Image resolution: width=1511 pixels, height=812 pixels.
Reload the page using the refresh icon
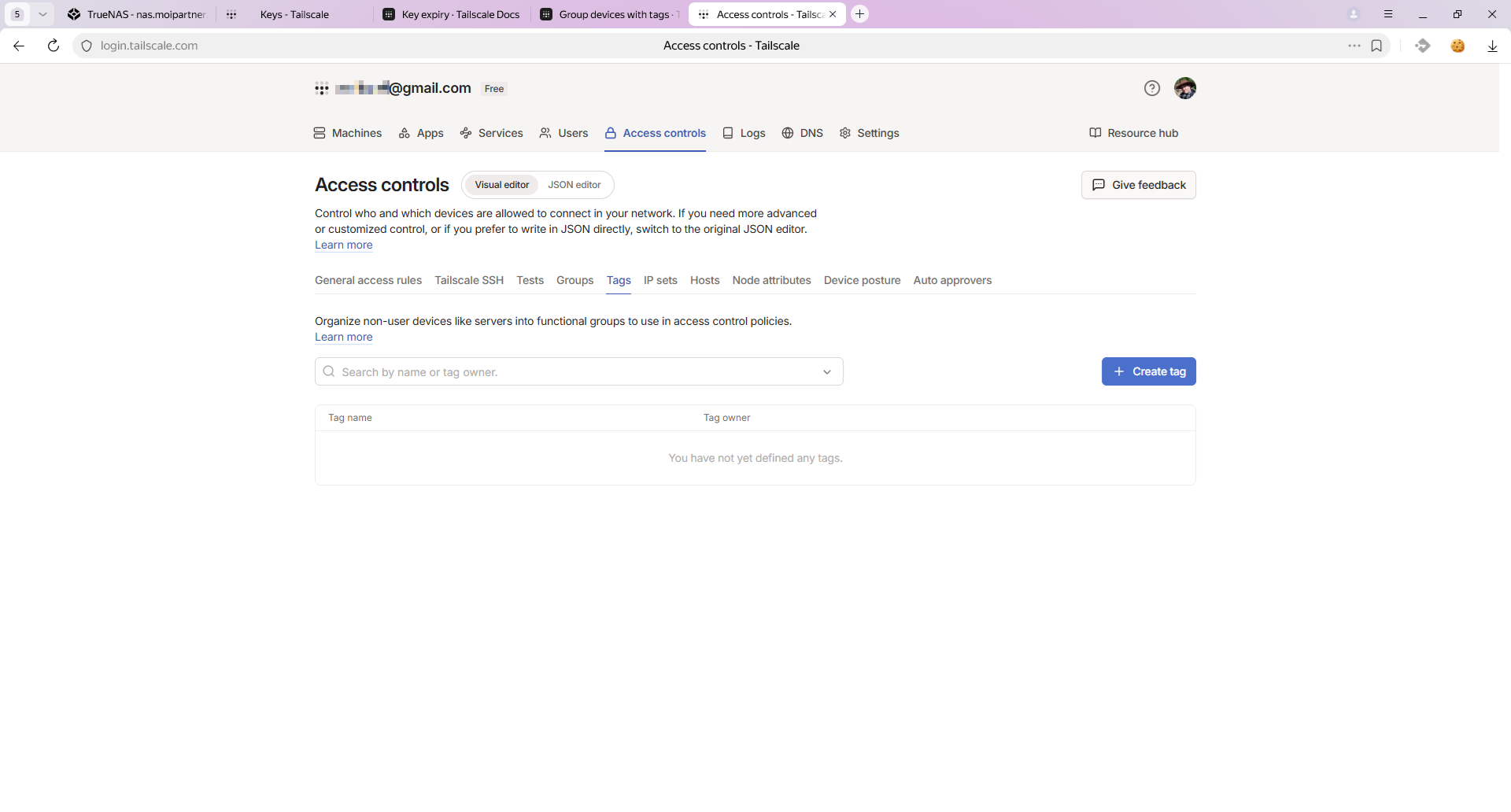tap(54, 46)
